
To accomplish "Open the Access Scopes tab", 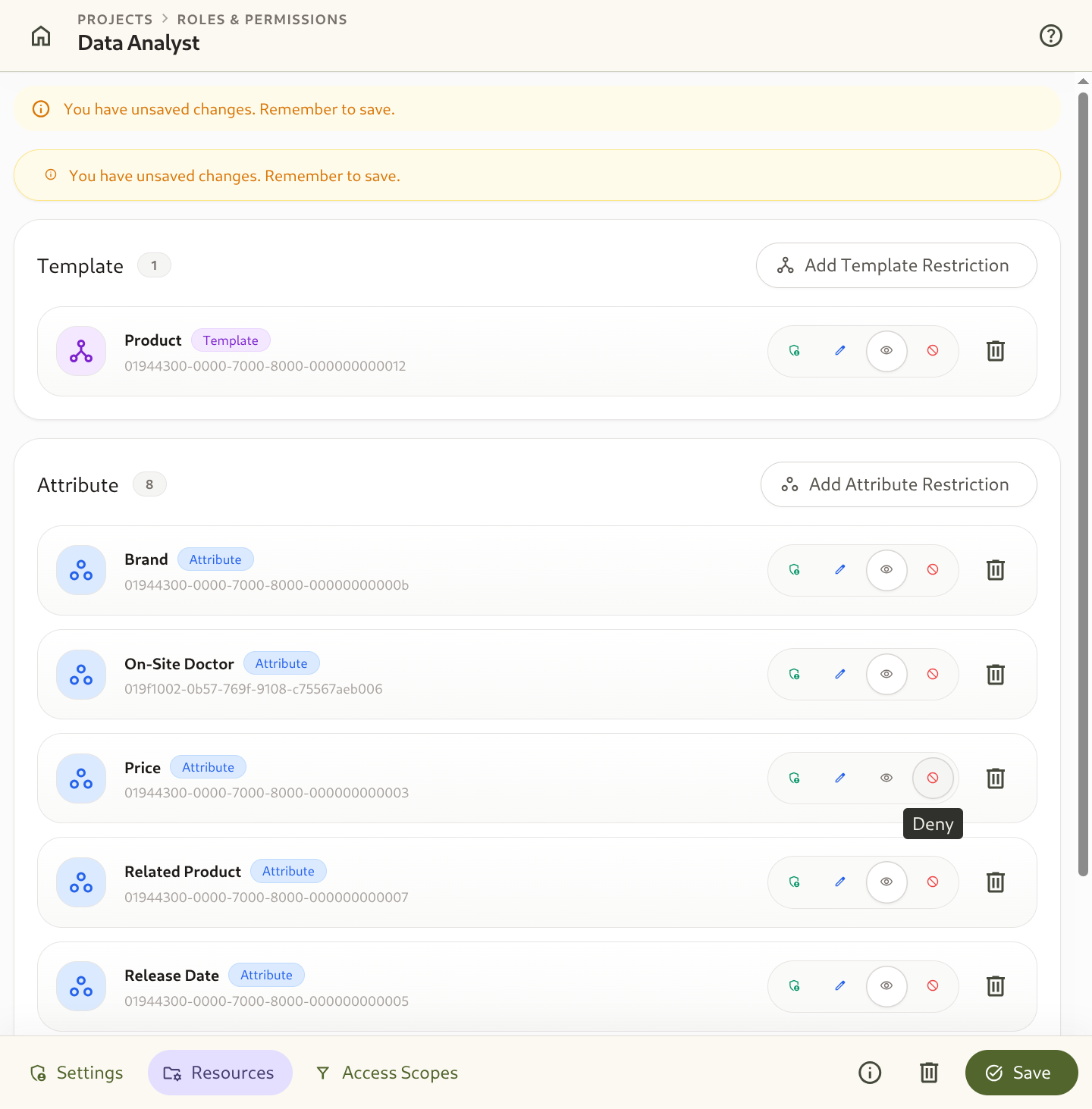I will point(387,1073).
